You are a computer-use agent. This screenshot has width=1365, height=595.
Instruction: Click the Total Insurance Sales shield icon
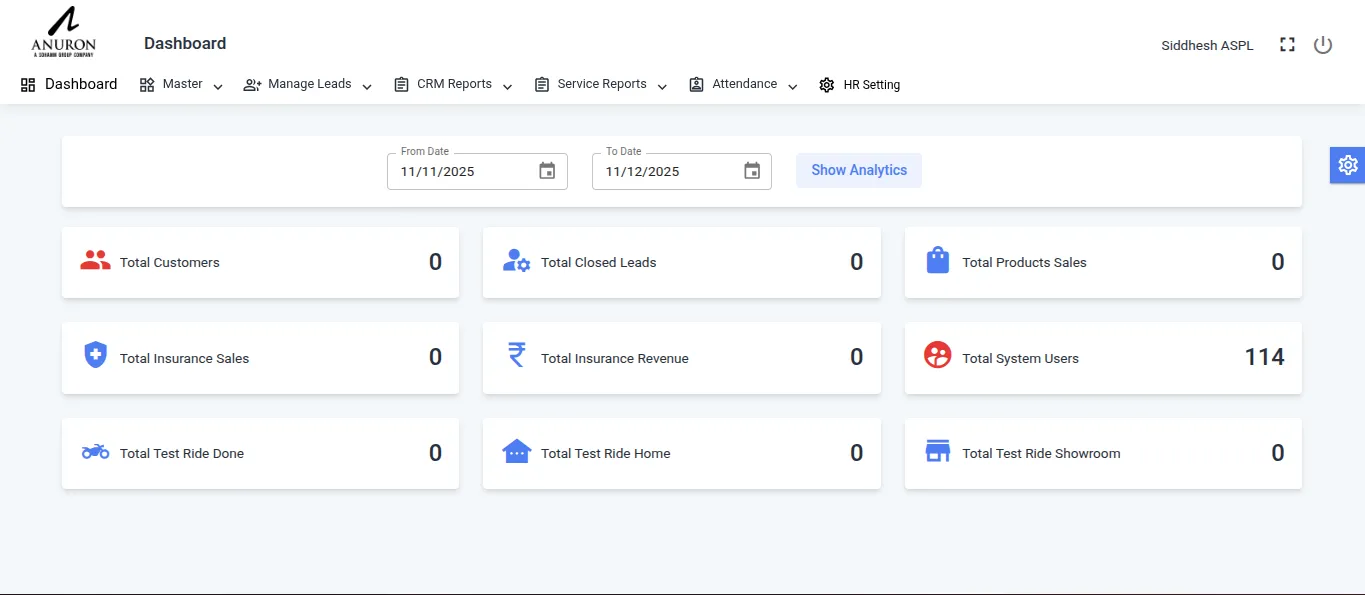point(94,356)
